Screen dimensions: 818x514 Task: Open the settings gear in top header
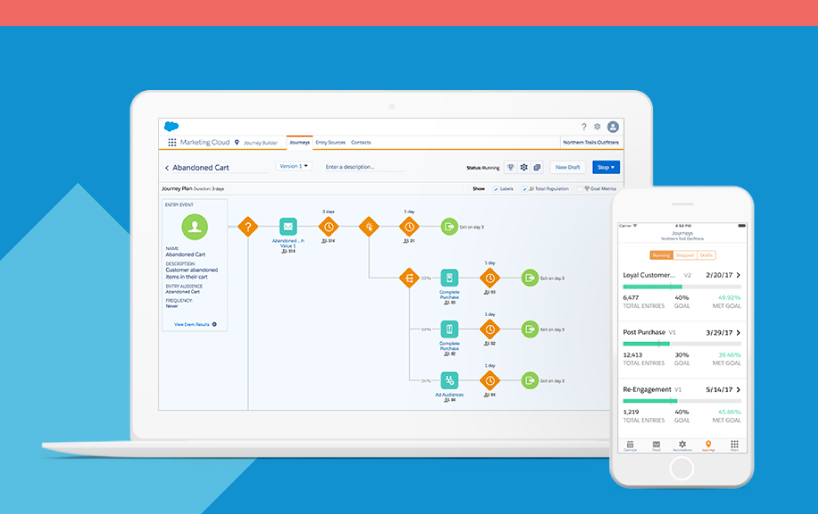[x=597, y=126]
